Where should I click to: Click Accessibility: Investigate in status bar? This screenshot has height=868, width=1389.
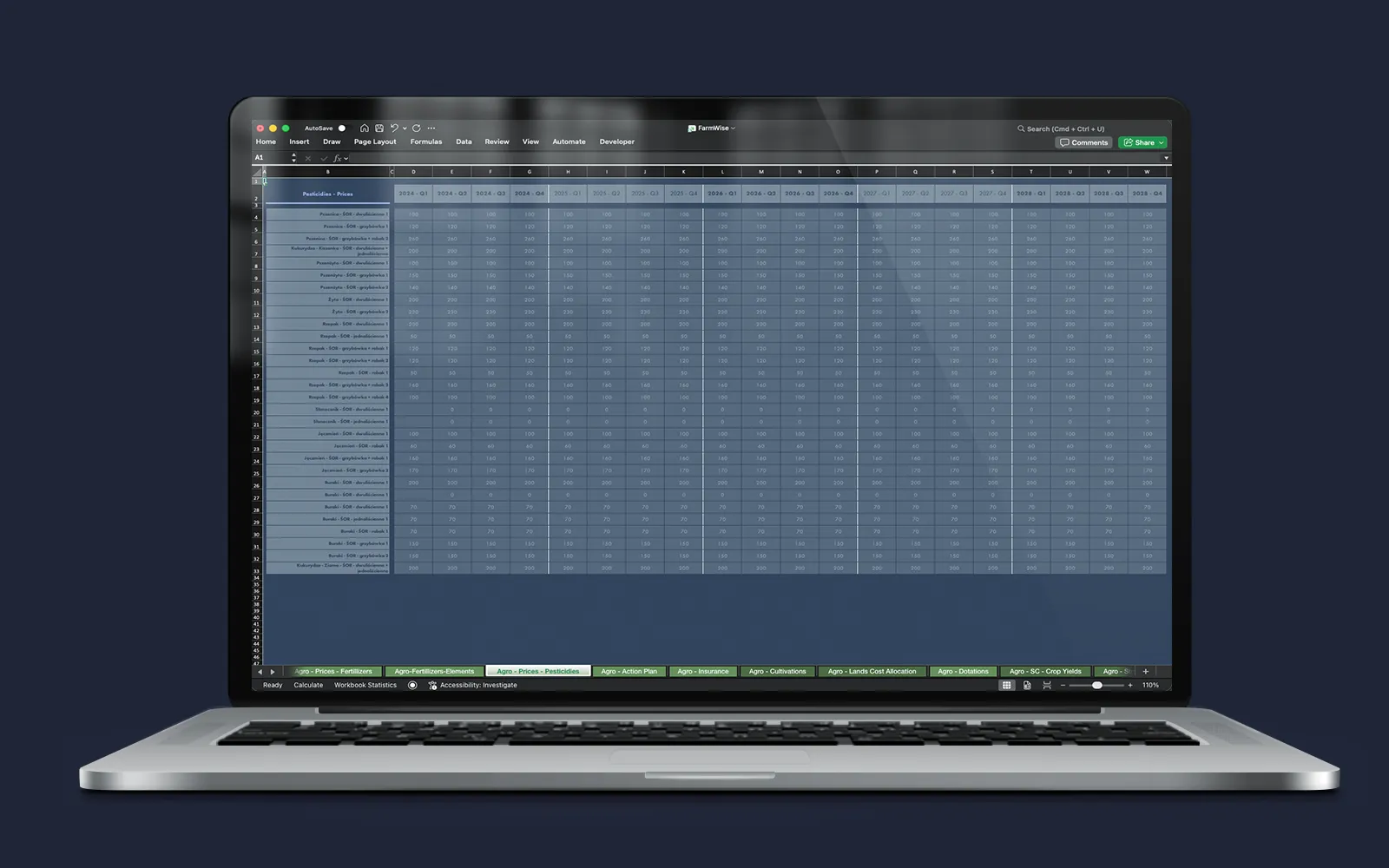472,685
